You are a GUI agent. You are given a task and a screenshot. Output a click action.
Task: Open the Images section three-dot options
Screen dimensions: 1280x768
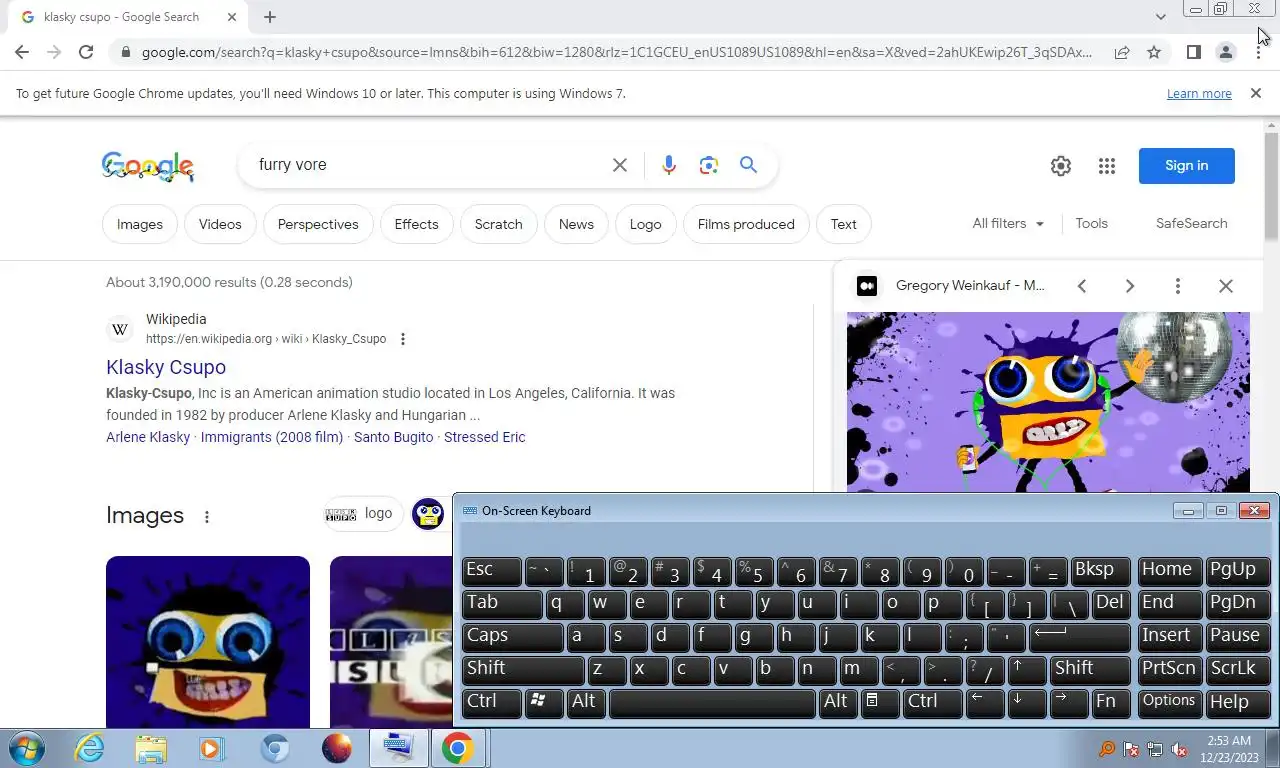pos(207,517)
